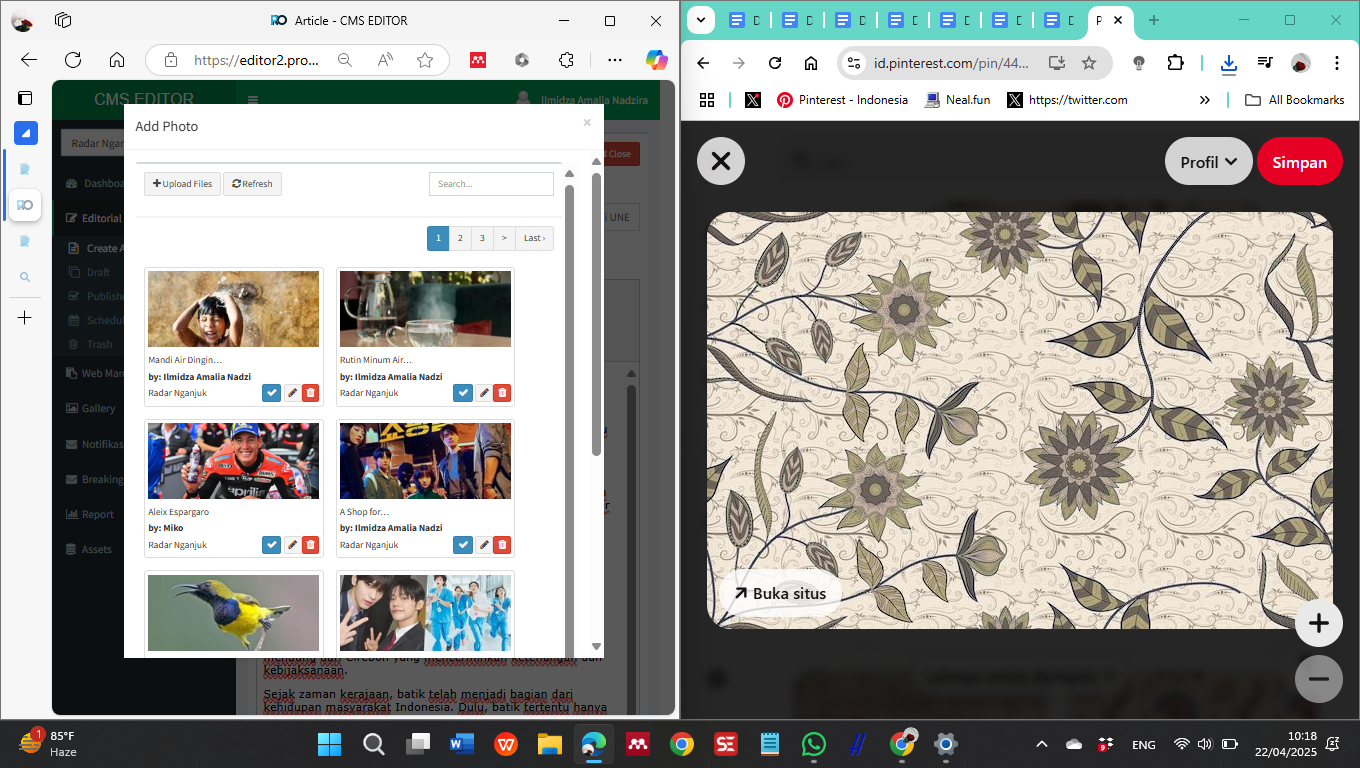Delete the A Shop for photo
Screen dimensions: 1360x768
pyautogui.click(x=503, y=545)
